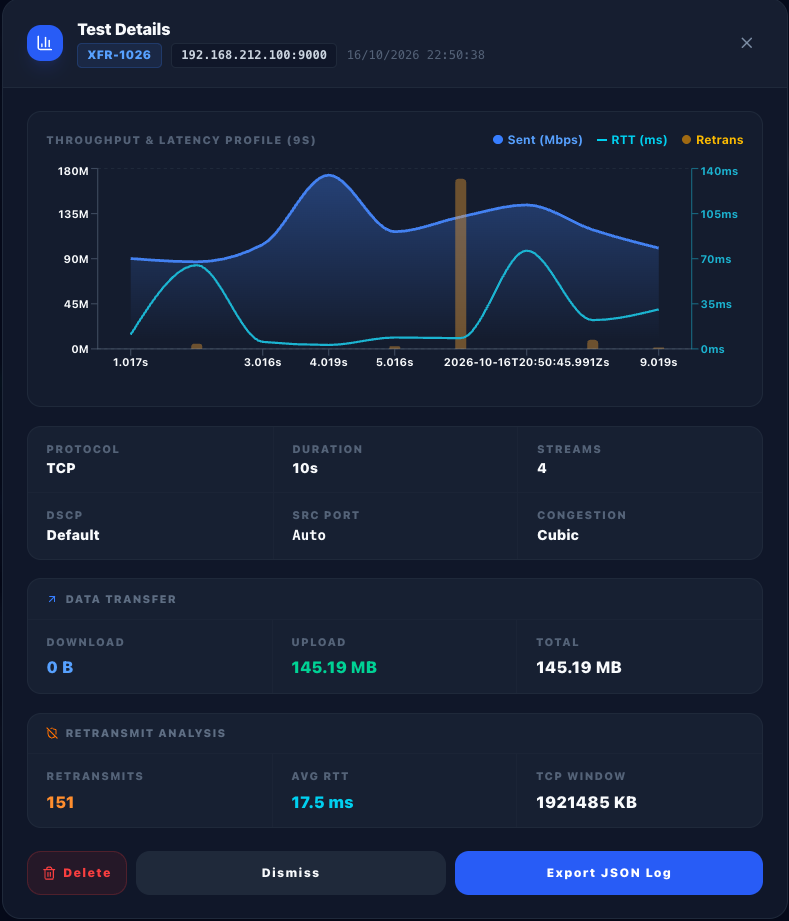The height and width of the screenshot is (921, 789).
Task: Click the tall retransmit bar in chart
Action: click(461, 264)
